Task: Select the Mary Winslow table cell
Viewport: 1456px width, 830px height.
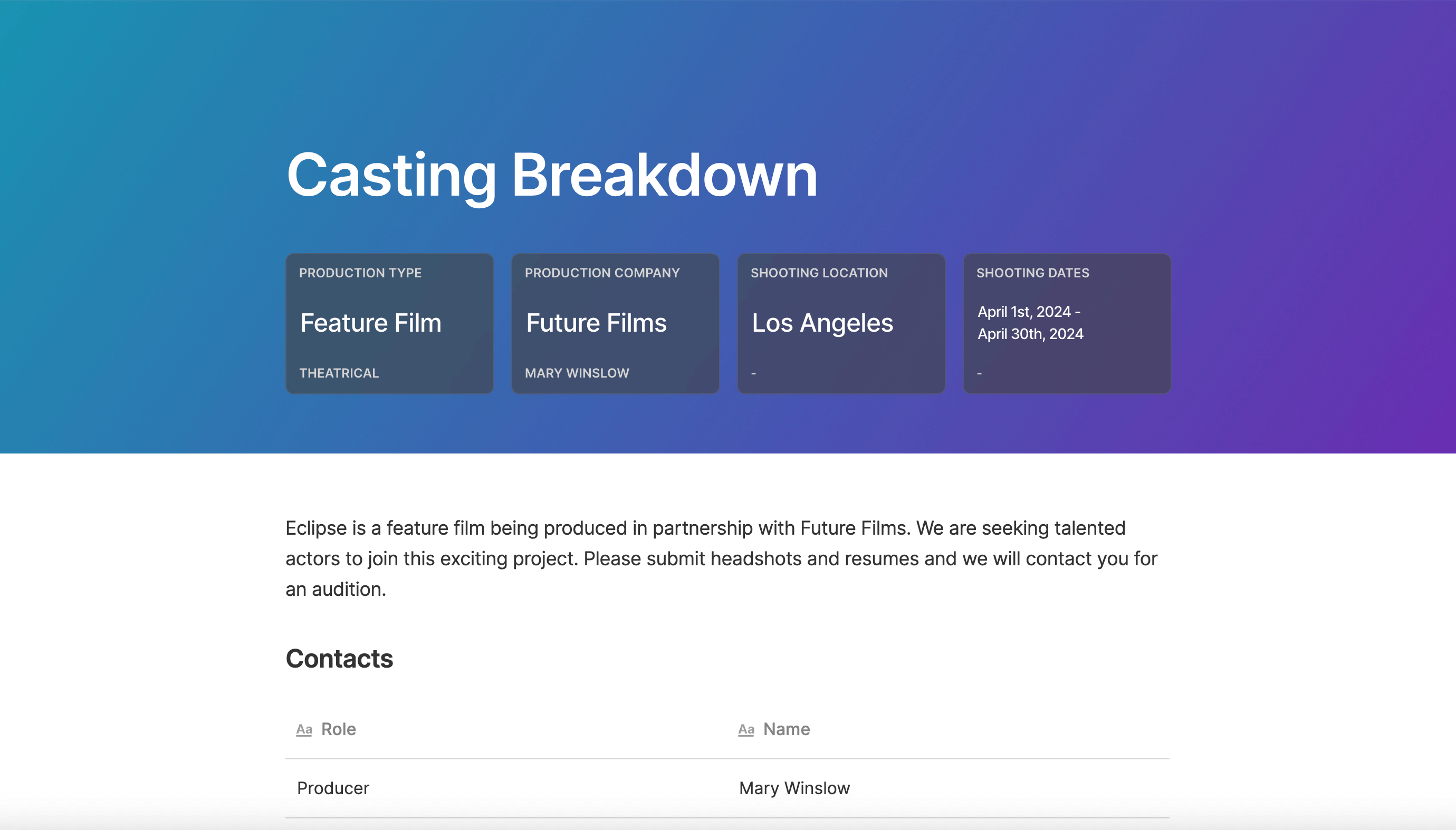Action: (x=949, y=788)
